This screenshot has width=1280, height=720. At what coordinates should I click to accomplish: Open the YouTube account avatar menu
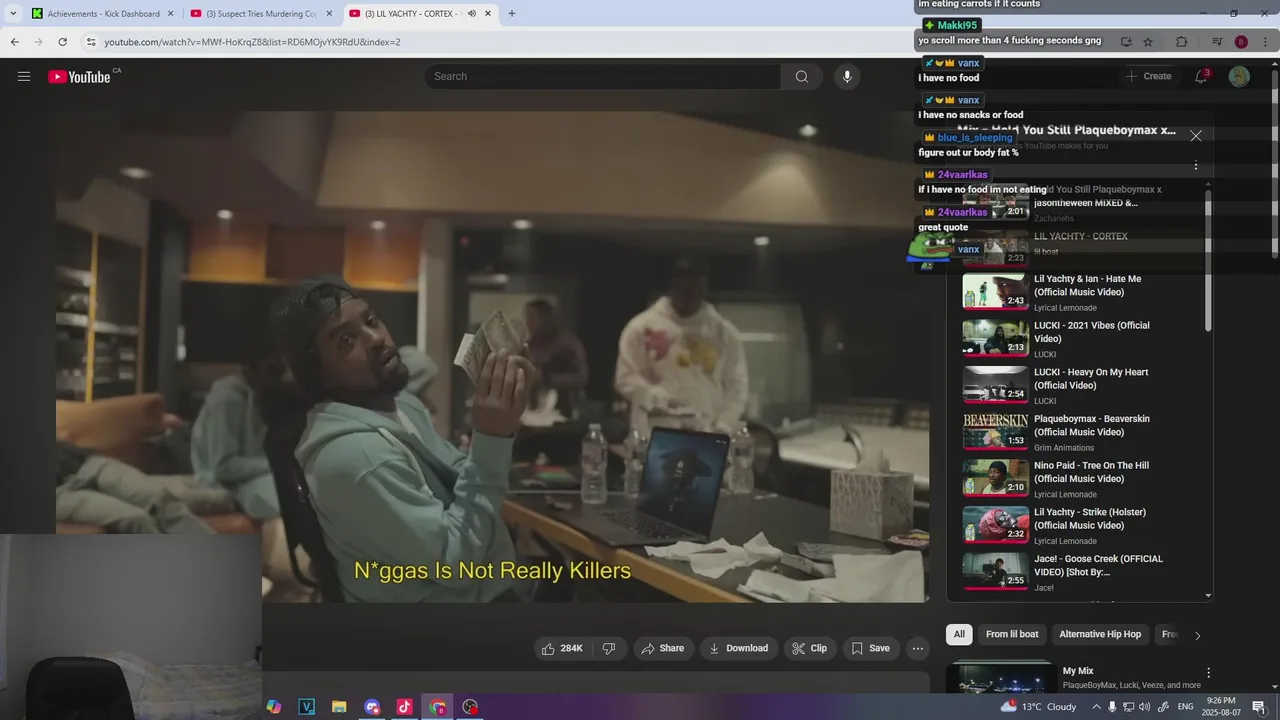(x=1239, y=76)
